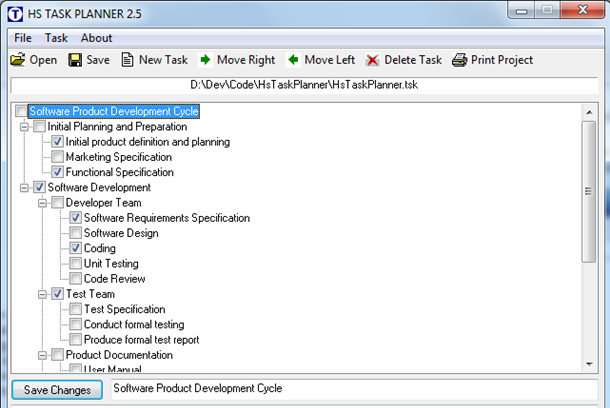Click the task name edit field
This screenshot has height=408, width=610.
click(x=354, y=389)
